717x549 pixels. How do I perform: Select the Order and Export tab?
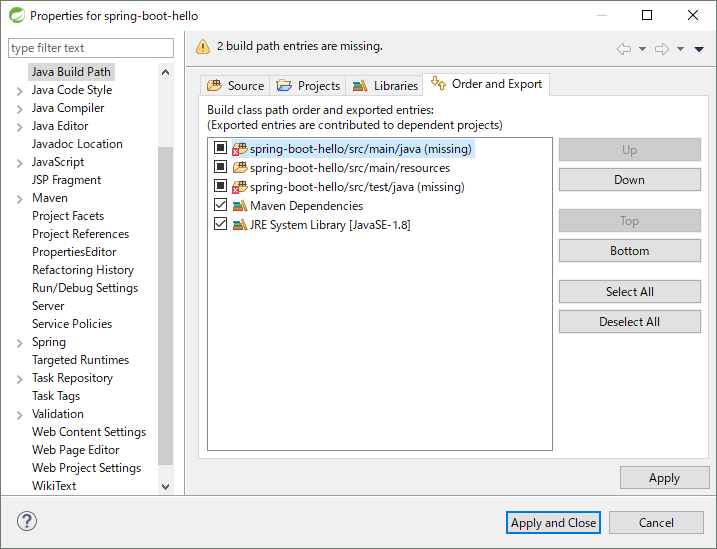[486, 84]
